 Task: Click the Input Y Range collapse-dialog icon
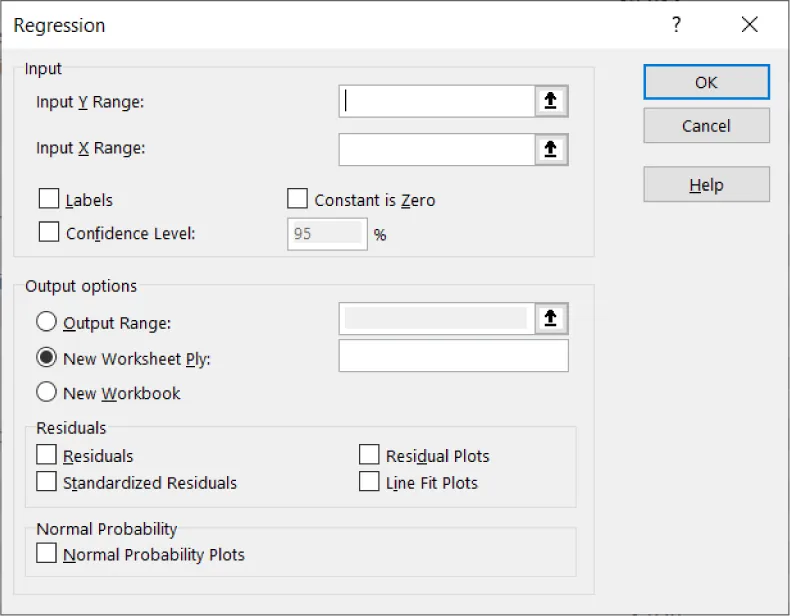pyautogui.click(x=551, y=101)
